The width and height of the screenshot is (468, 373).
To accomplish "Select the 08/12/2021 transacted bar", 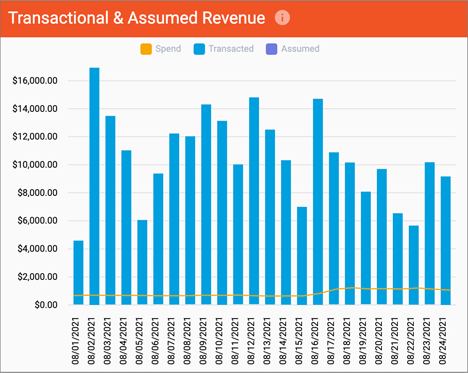I will pyautogui.click(x=254, y=201).
